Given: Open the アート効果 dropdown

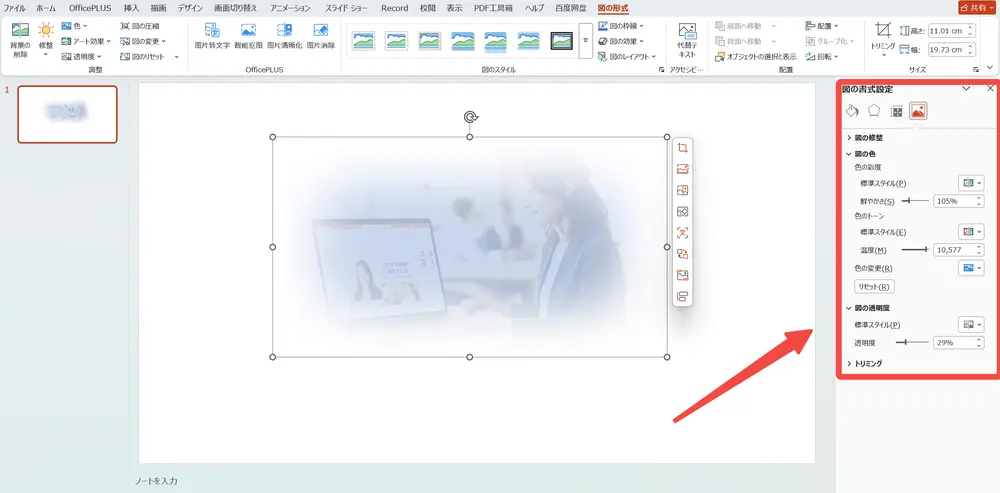Looking at the screenshot, I should click(86, 41).
